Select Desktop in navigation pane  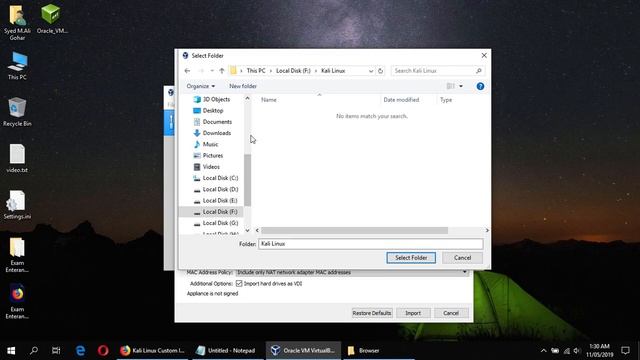tap(212, 111)
